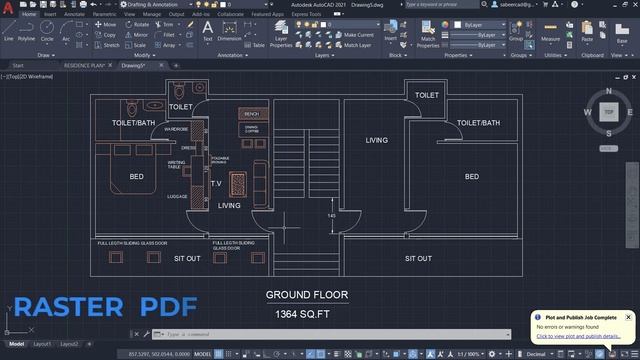Close the Plot and Publish notification
Screen dimensions: 640x360
(628, 317)
